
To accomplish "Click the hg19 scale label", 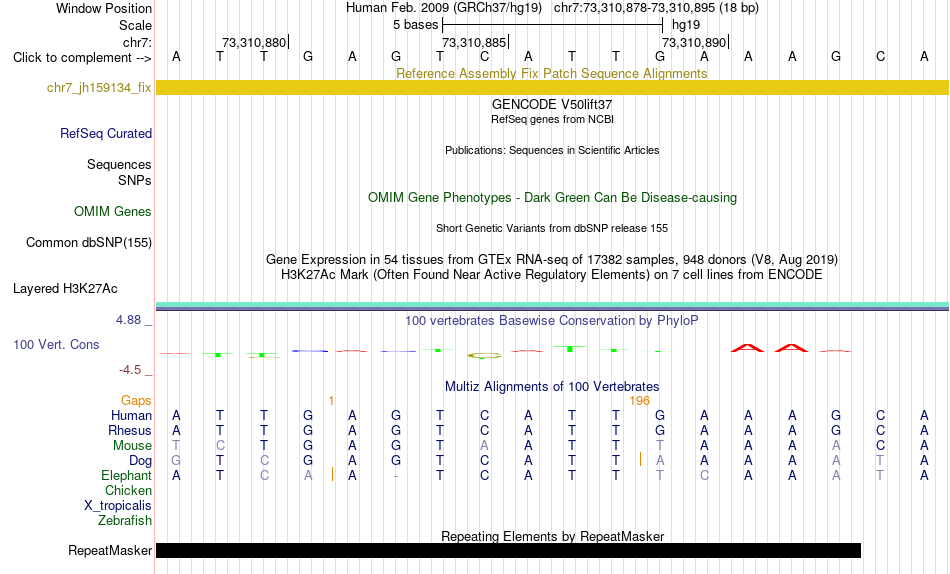I will [686, 25].
